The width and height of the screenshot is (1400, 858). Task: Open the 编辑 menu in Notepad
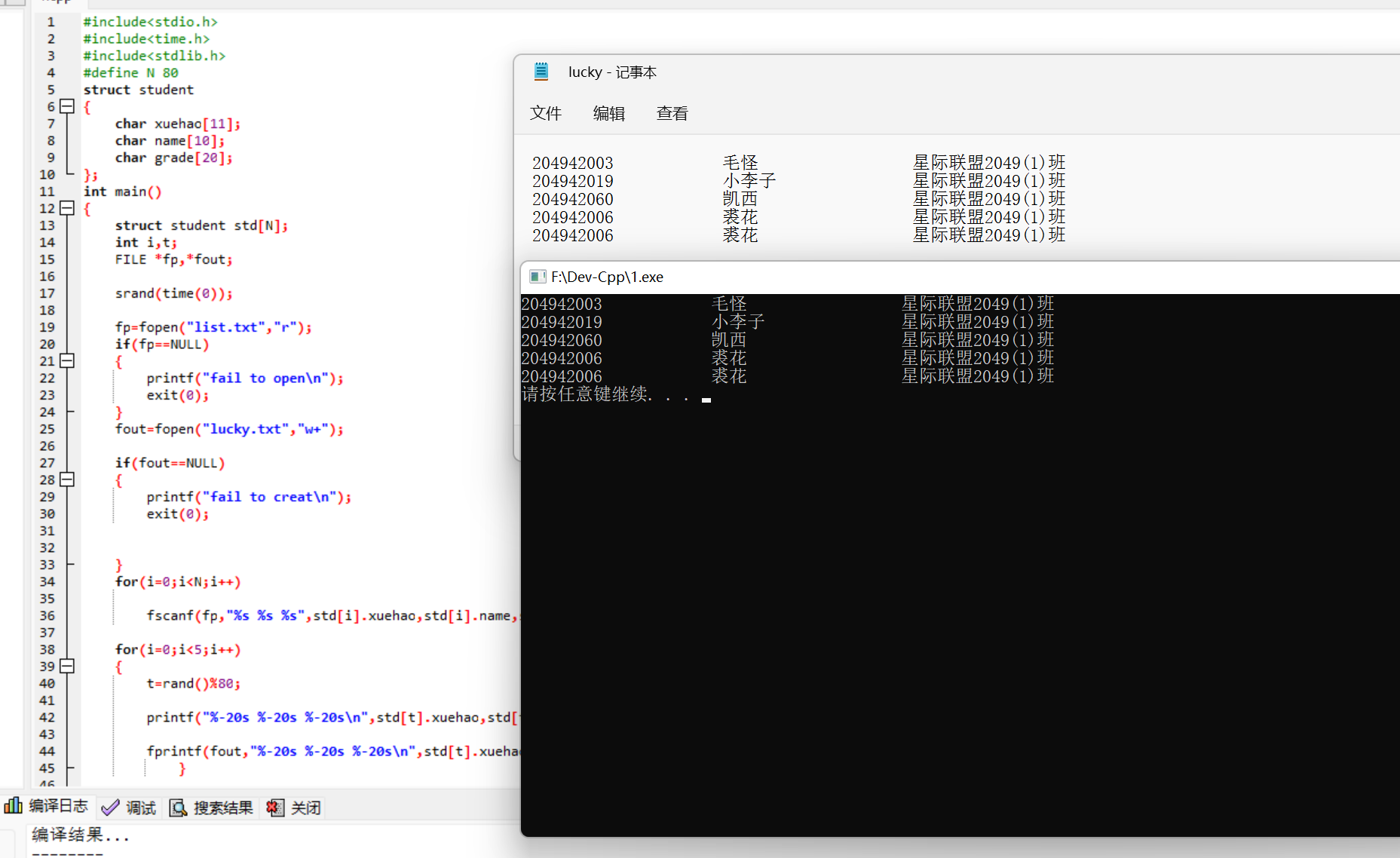click(x=609, y=113)
